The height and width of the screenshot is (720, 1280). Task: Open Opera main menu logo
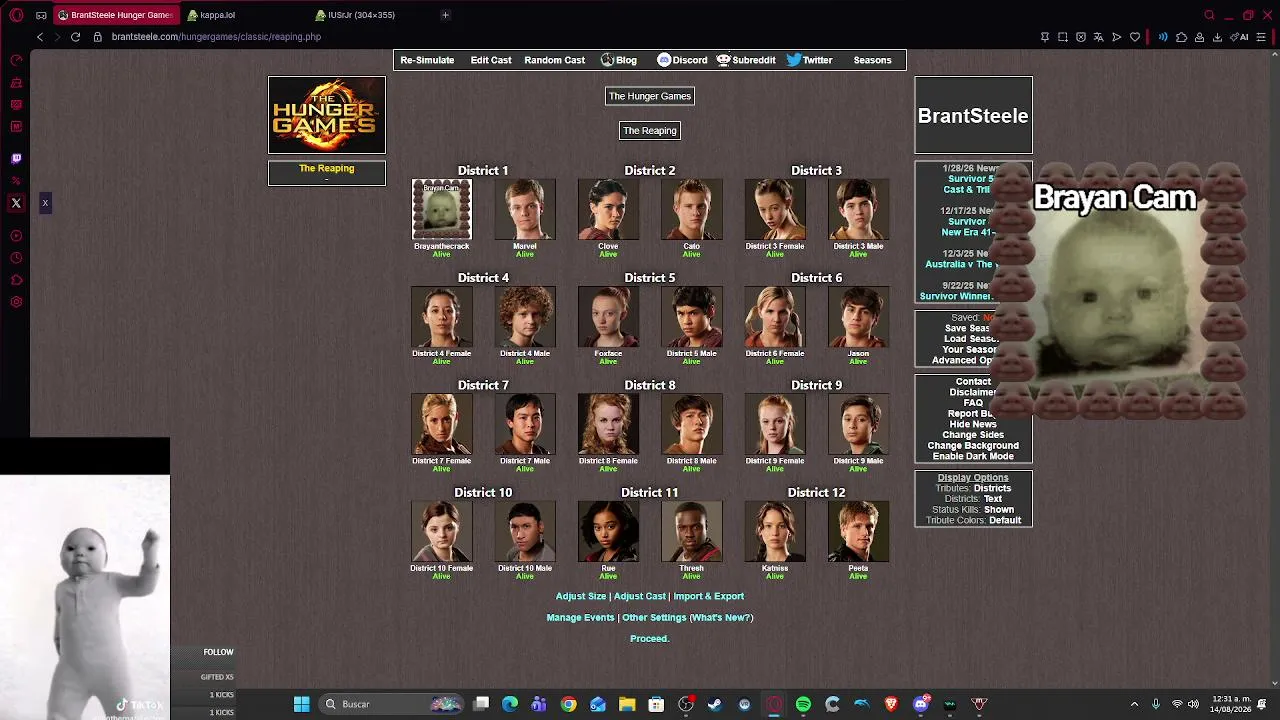point(16,15)
